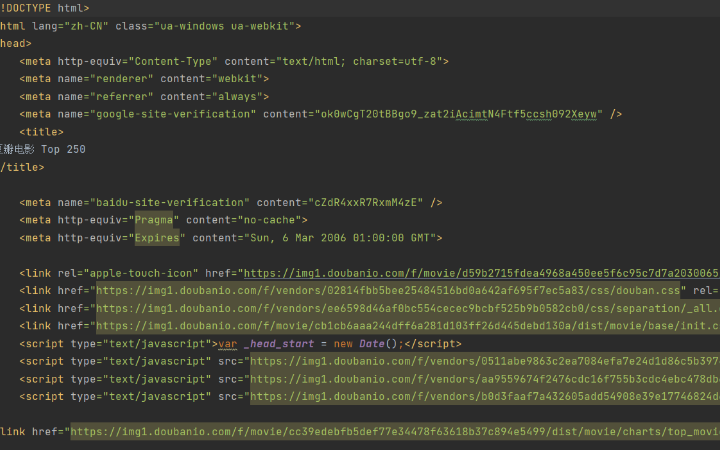Open the movie/base/init stylesheet URL

(x=408, y=326)
